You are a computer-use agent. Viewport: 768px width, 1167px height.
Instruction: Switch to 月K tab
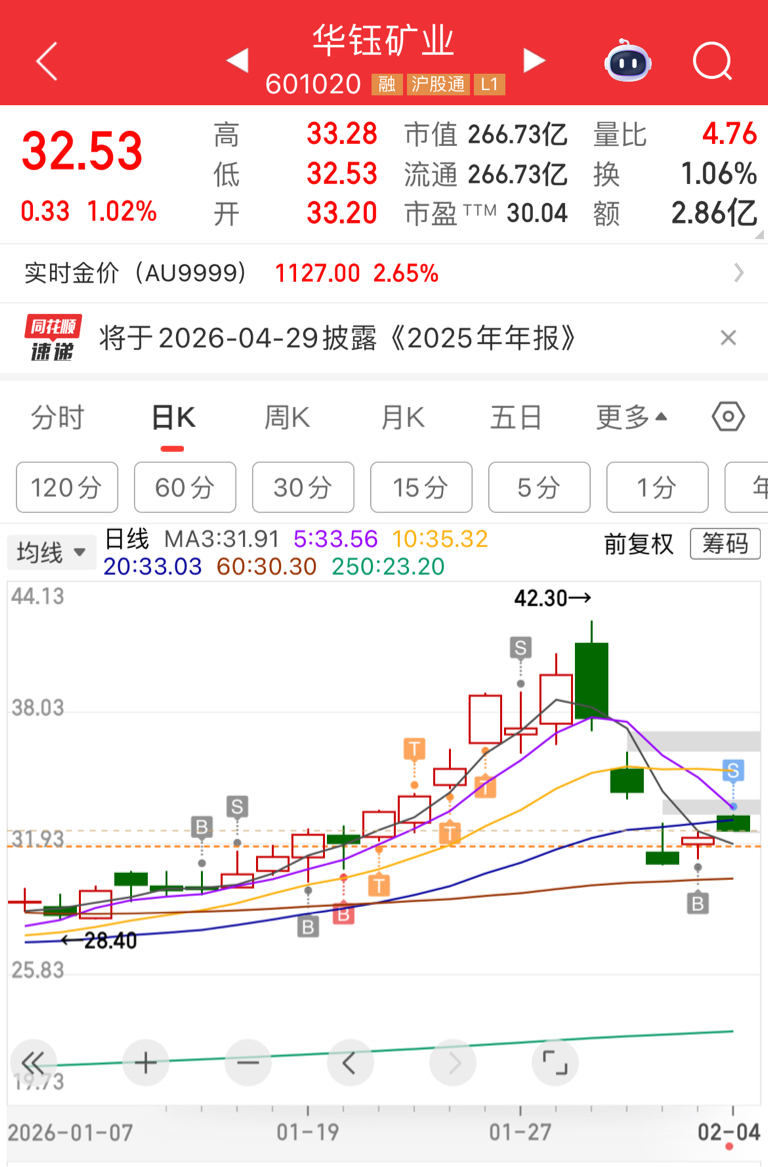pyautogui.click(x=403, y=418)
